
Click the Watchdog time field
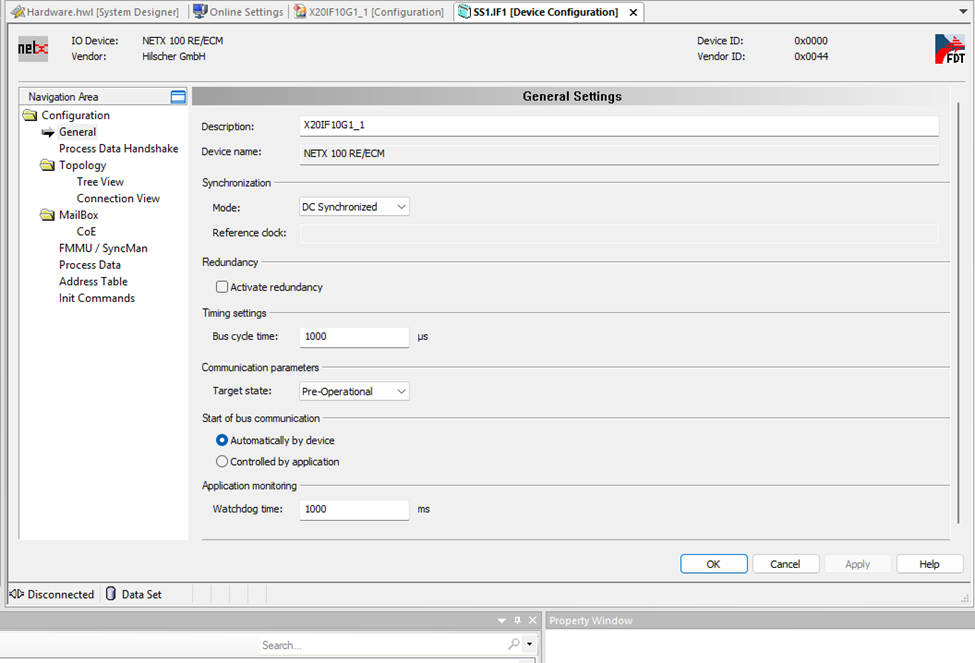[354, 509]
